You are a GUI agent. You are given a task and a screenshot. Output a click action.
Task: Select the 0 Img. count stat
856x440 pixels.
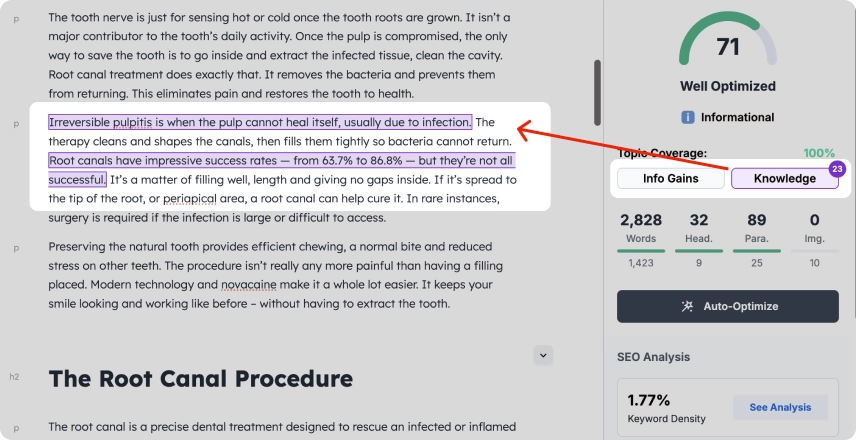tap(814, 227)
